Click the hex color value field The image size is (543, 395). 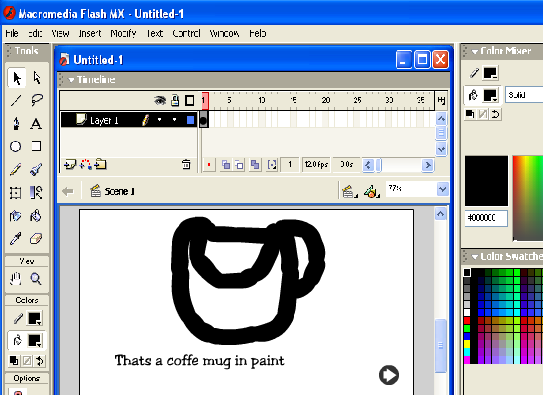486,218
